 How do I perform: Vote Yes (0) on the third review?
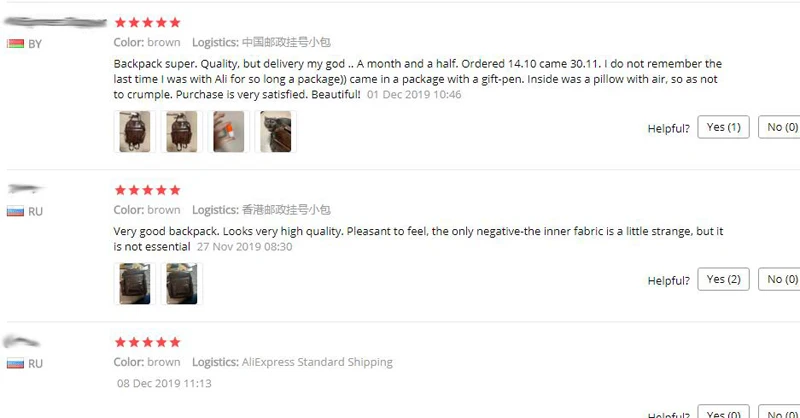(x=723, y=412)
